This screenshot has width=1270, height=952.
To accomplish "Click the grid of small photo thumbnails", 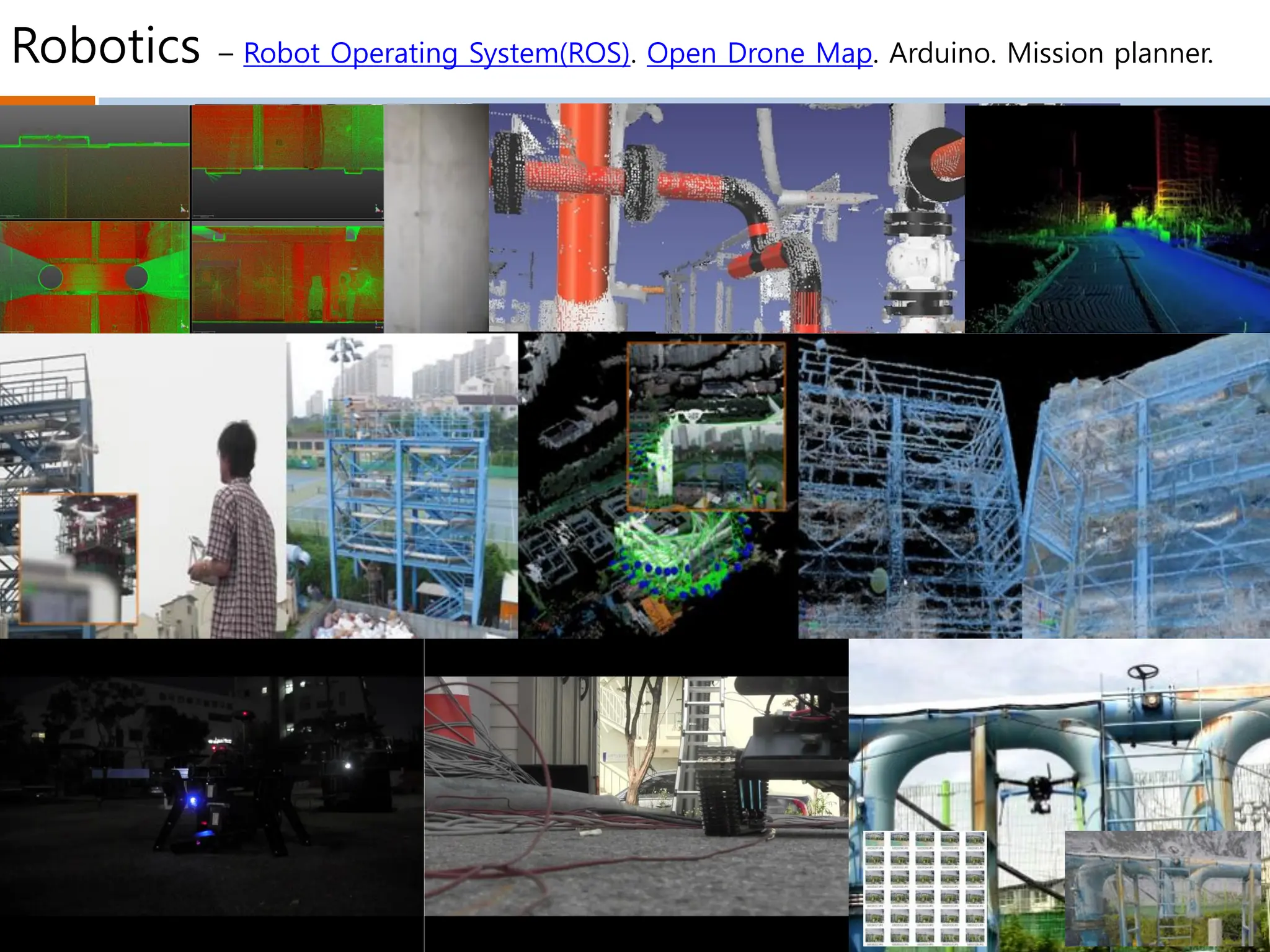I will (x=924, y=888).
